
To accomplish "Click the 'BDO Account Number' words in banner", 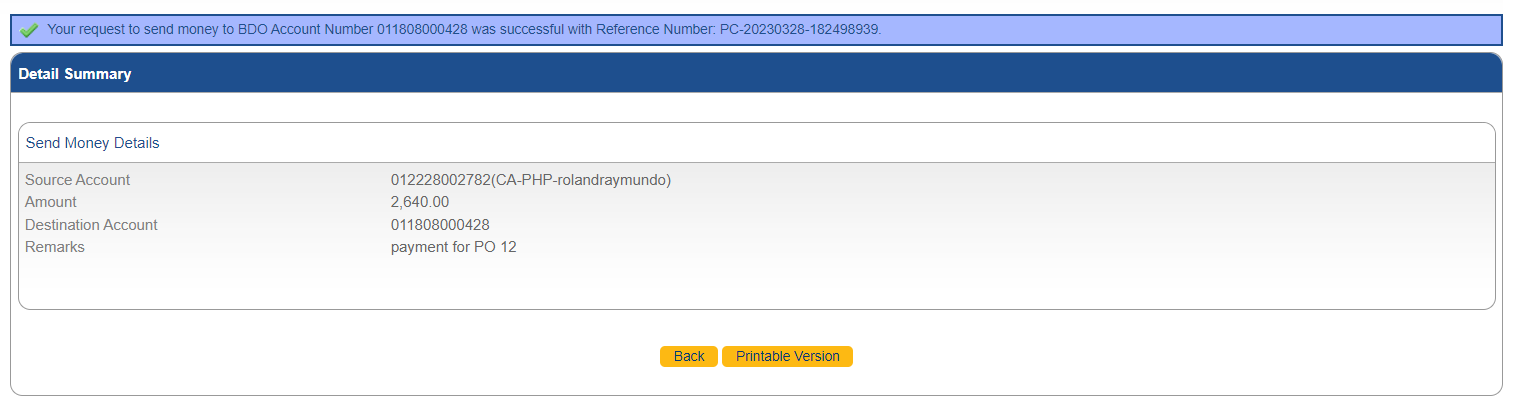I will click(305, 30).
